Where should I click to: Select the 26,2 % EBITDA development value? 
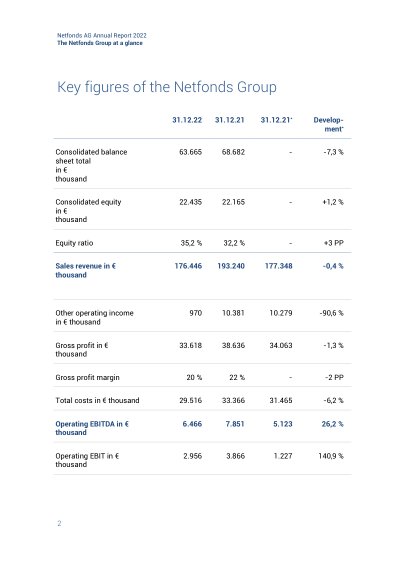pos(332,424)
